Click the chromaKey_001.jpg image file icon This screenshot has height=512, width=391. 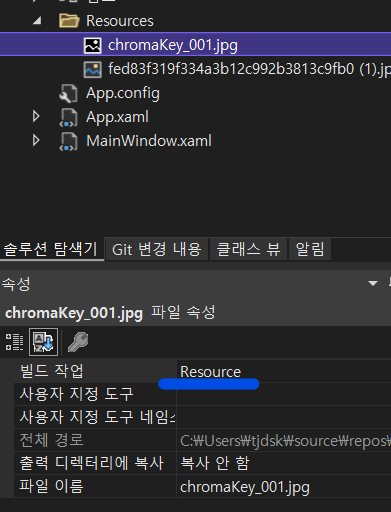92,45
